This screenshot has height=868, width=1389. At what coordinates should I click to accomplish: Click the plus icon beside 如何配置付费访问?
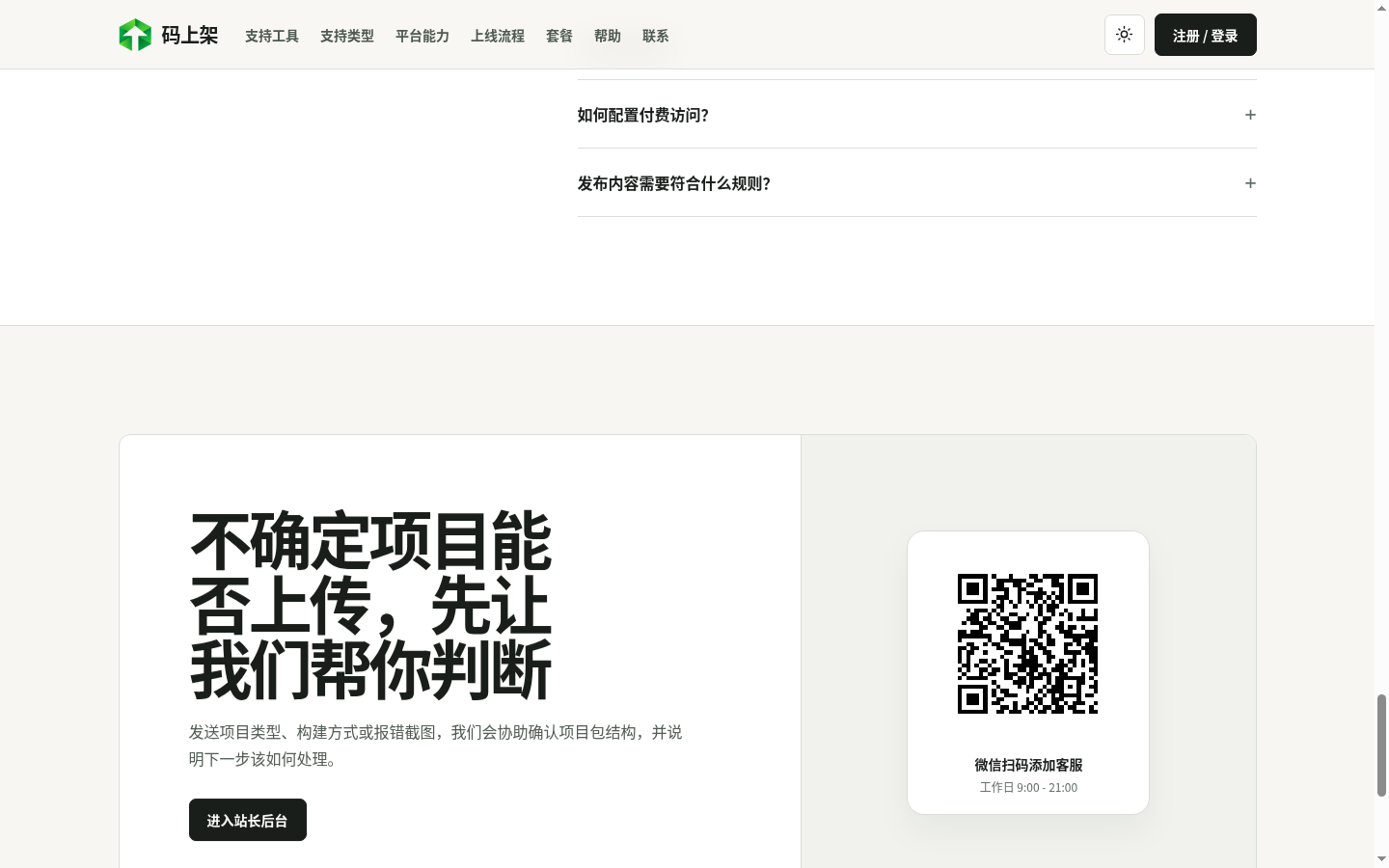1250,115
